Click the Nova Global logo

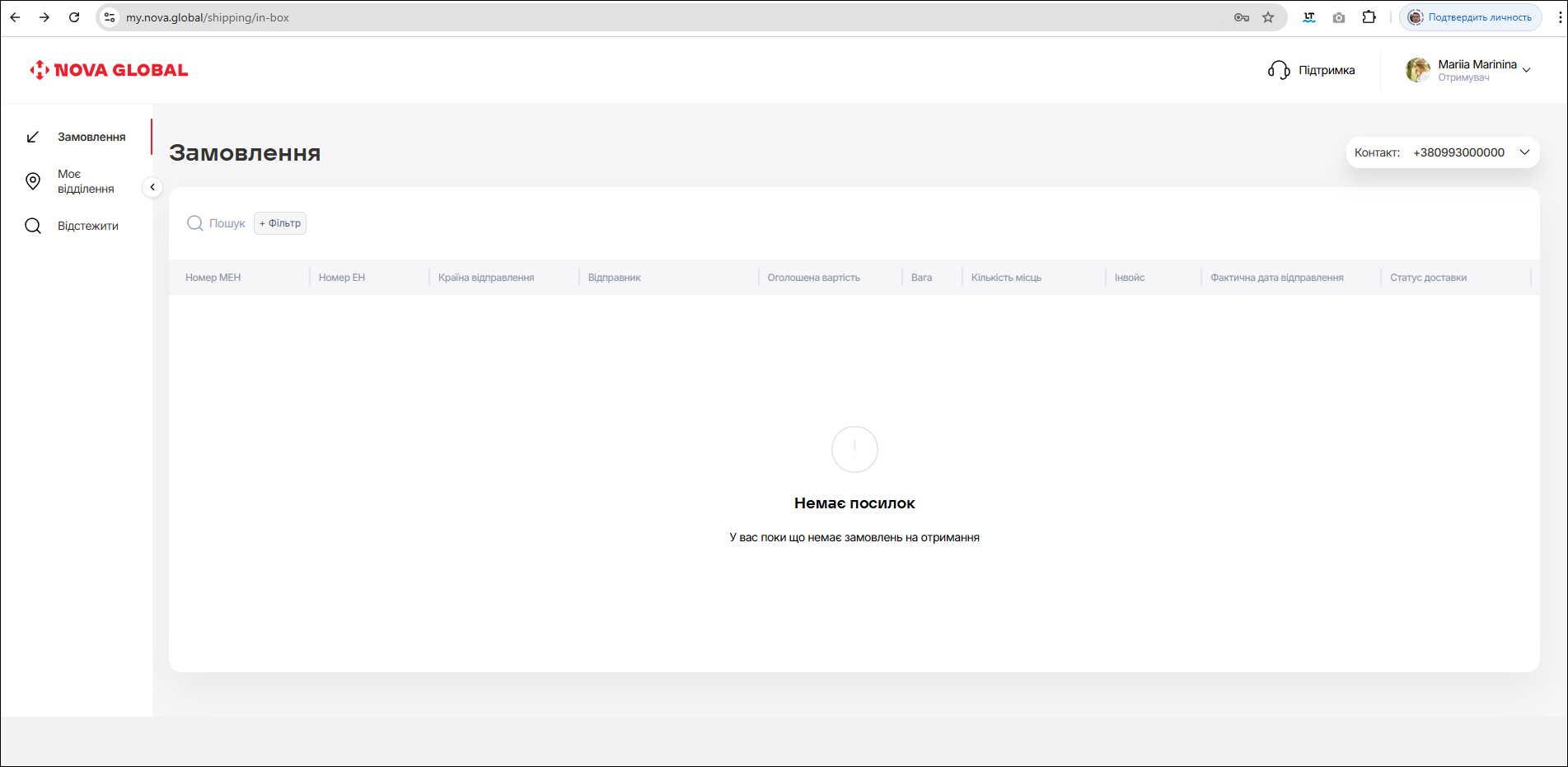pos(109,70)
